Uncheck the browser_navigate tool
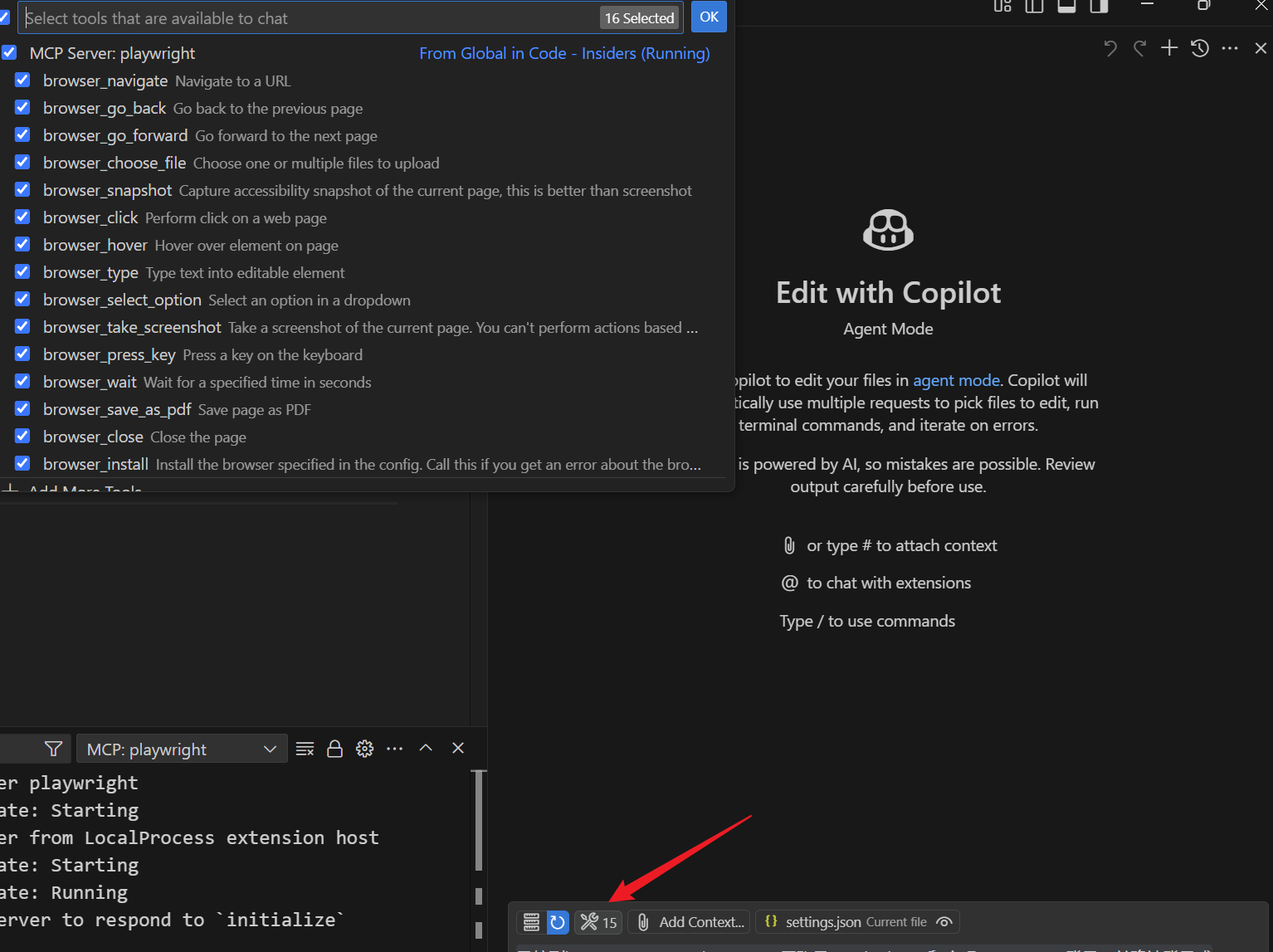 [x=22, y=80]
